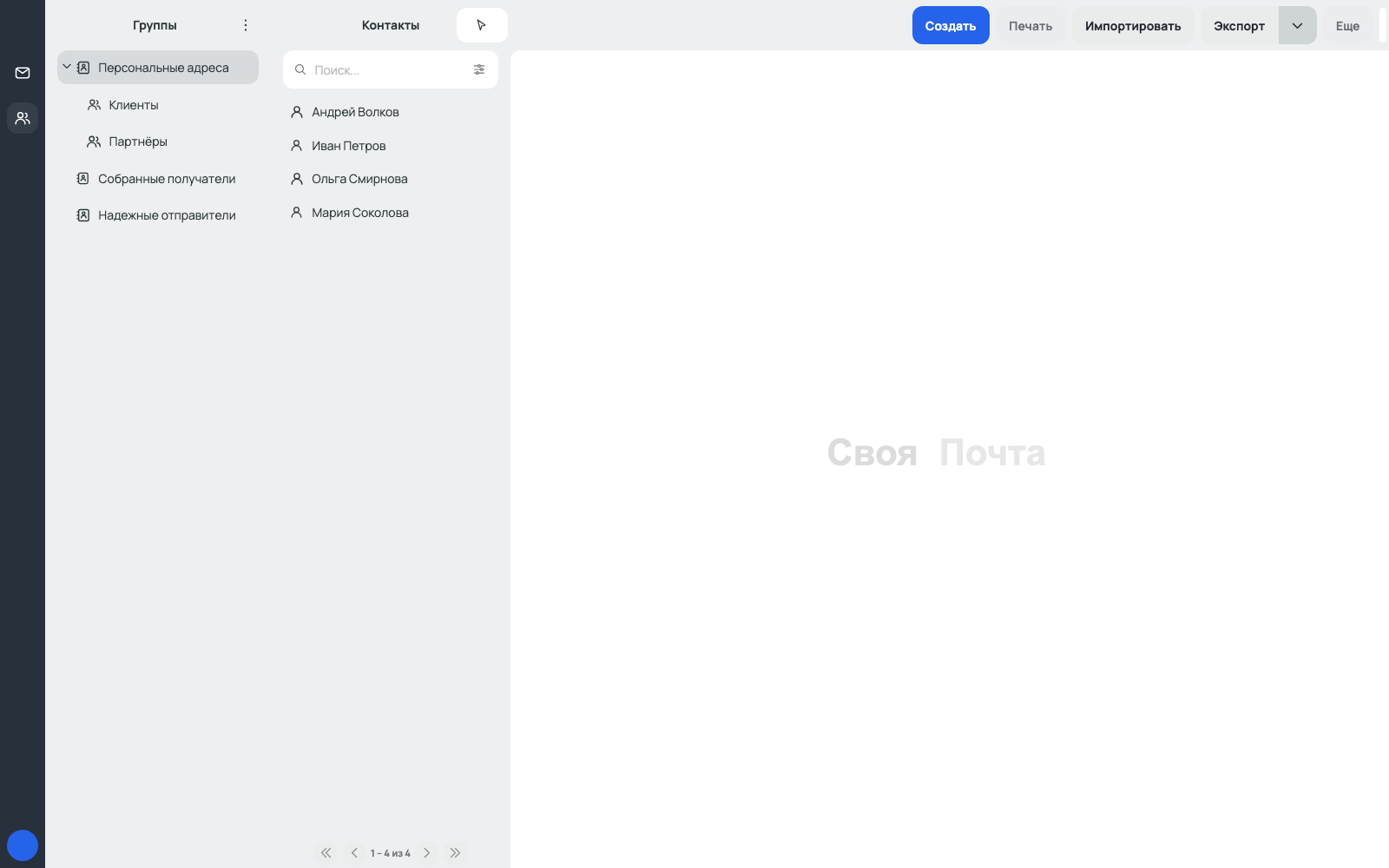Open the Contacts section people icon
The image size is (1389, 868).
point(23,118)
